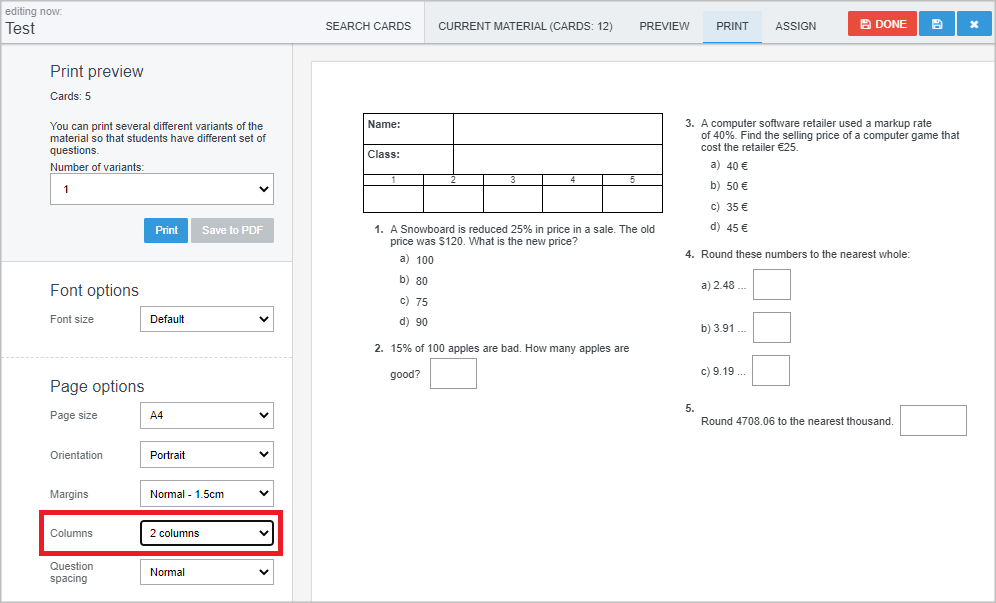Click score cell under column 4
The height and width of the screenshot is (603, 996).
click(x=572, y=199)
